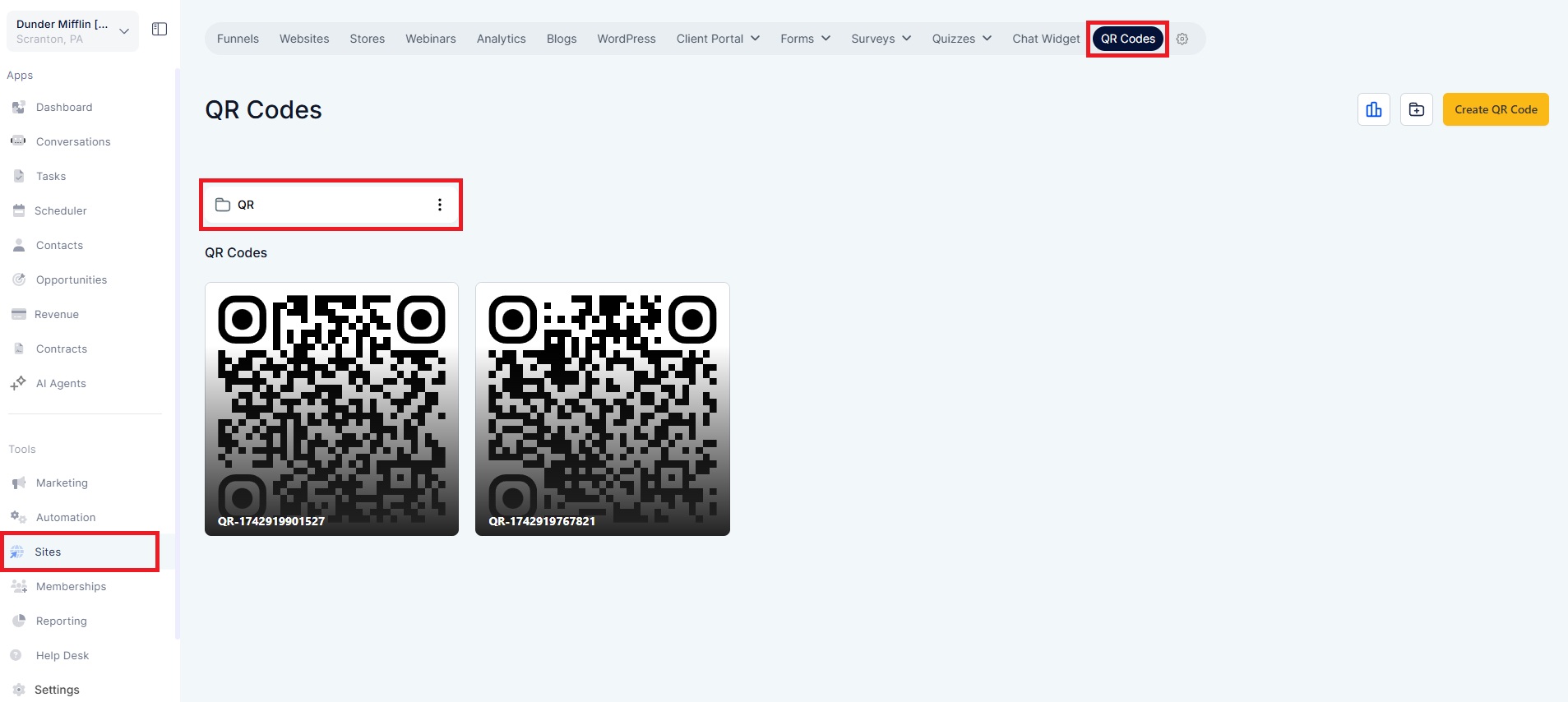Expand the Quizzes dropdown

961,39
